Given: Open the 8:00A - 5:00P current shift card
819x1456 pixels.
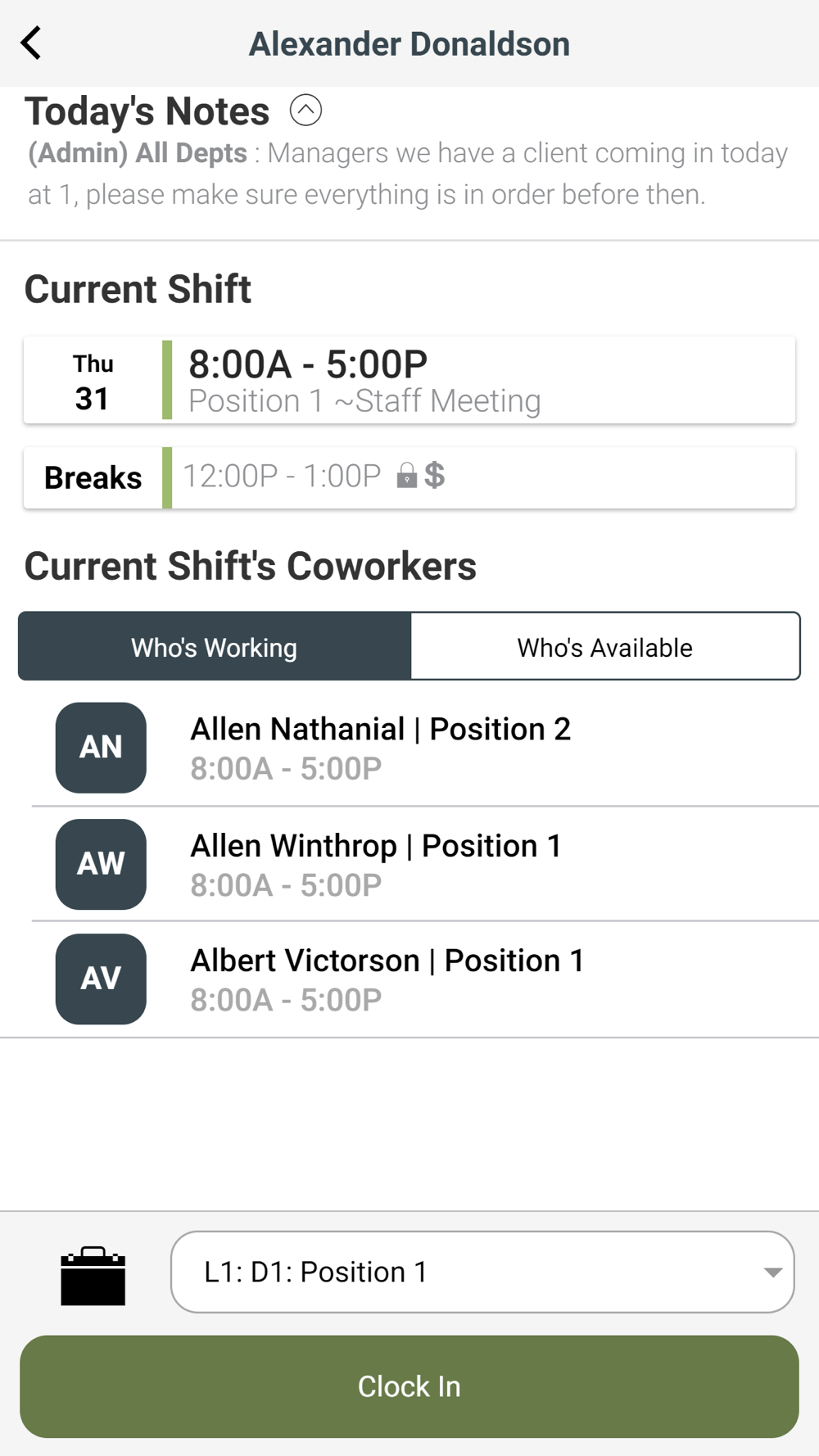Looking at the screenshot, I should (x=479, y=381).
